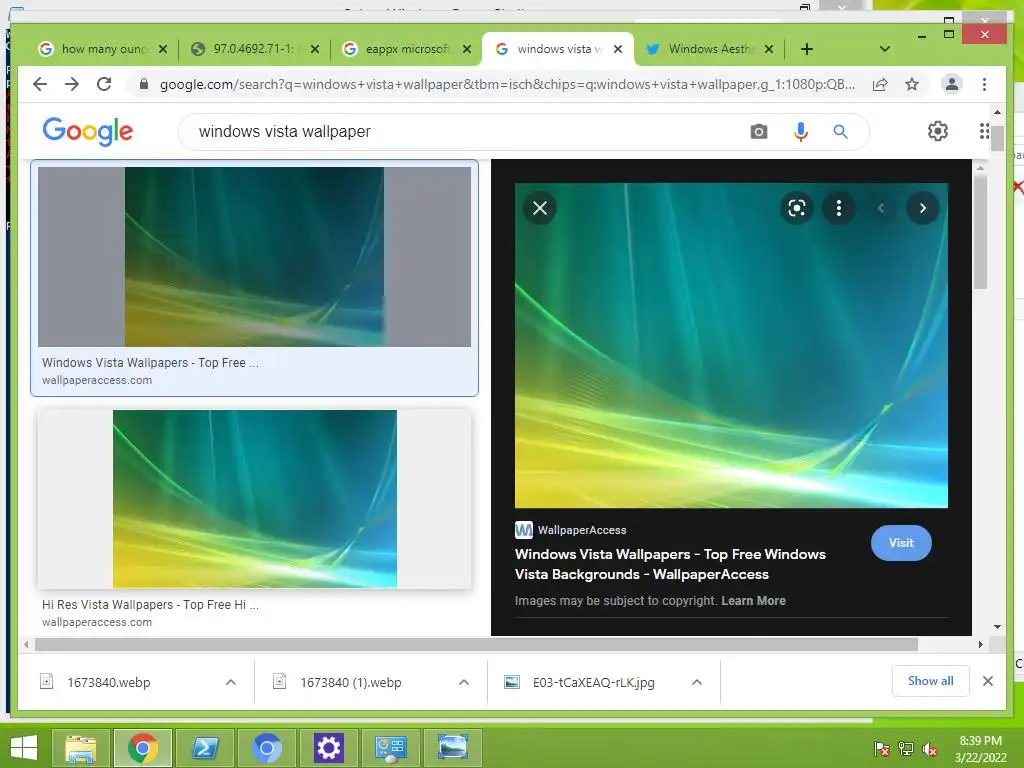Screen dimensions: 1024x768
Task: Open the Chrome three-dot menu
Action: coord(984,84)
